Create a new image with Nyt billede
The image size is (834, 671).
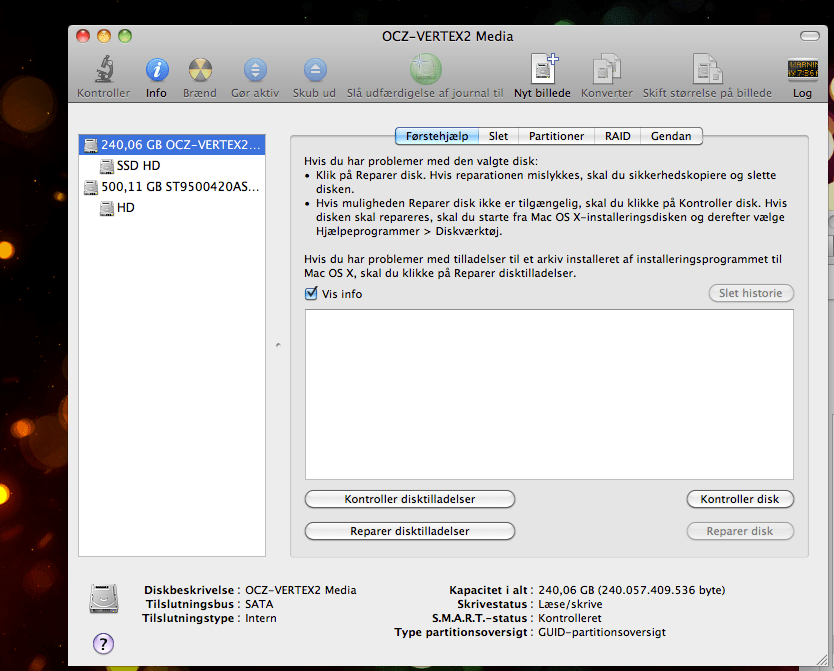pos(542,71)
